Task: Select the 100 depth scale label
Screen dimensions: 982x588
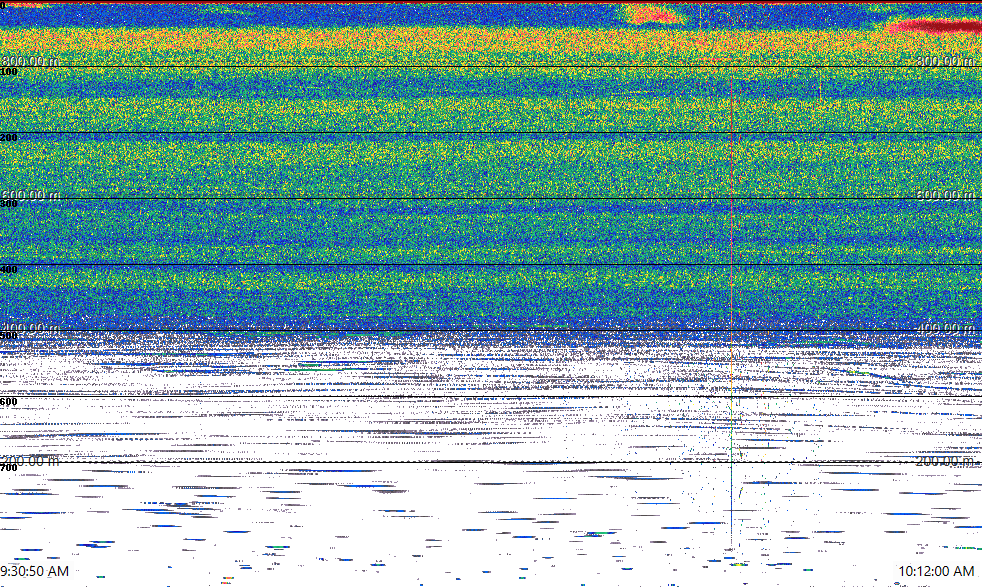Action: [9, 72]
